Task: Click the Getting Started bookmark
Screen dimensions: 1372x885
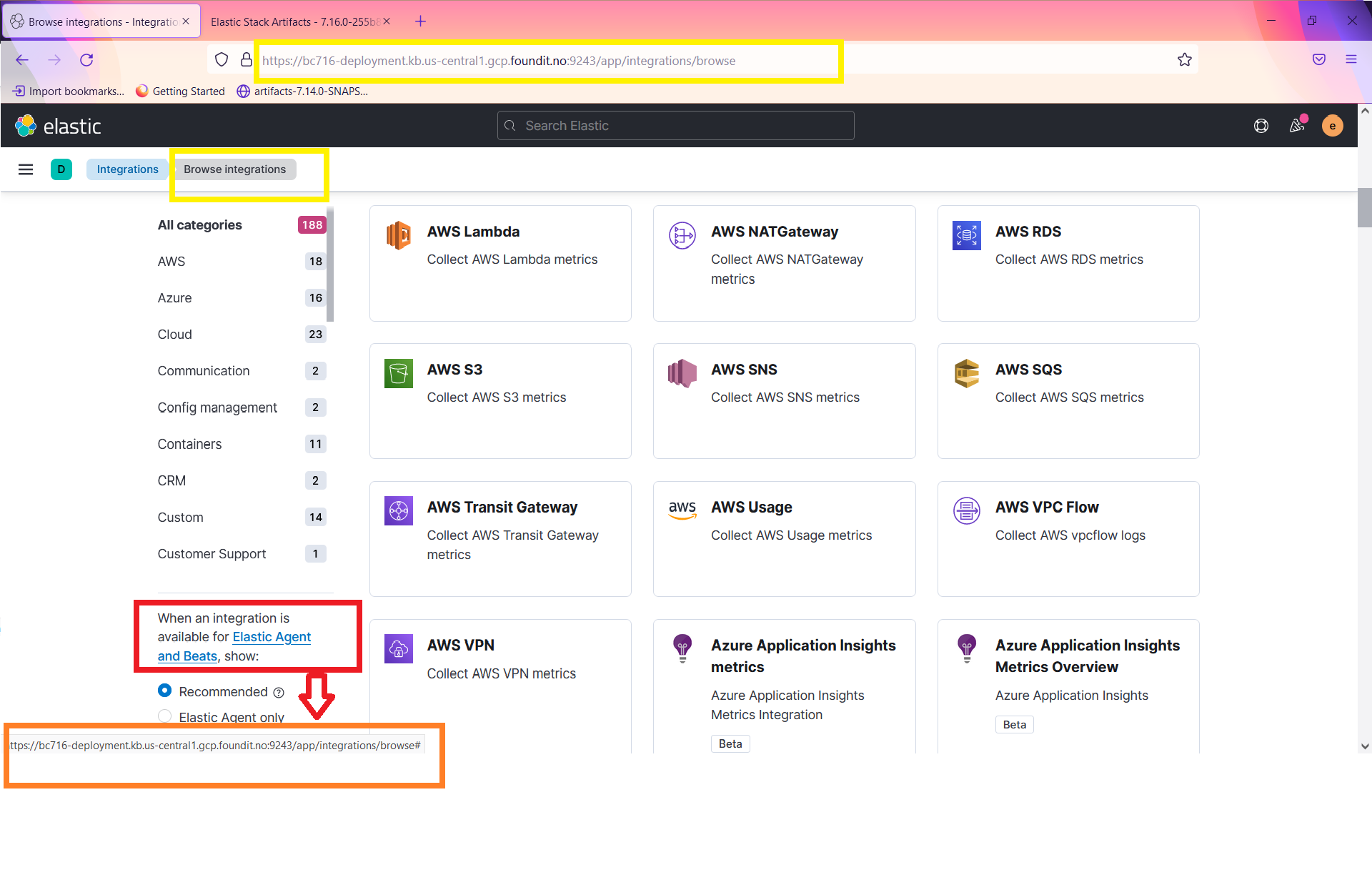Action: coord(180,91)
